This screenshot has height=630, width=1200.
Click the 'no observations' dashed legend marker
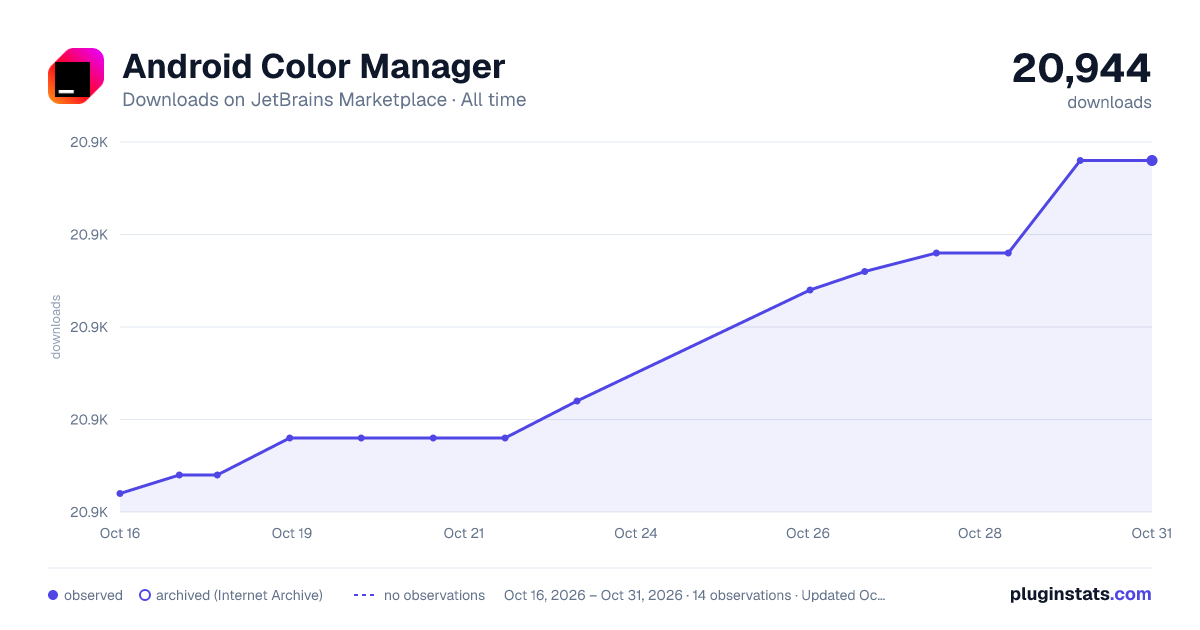click(364, 595)
